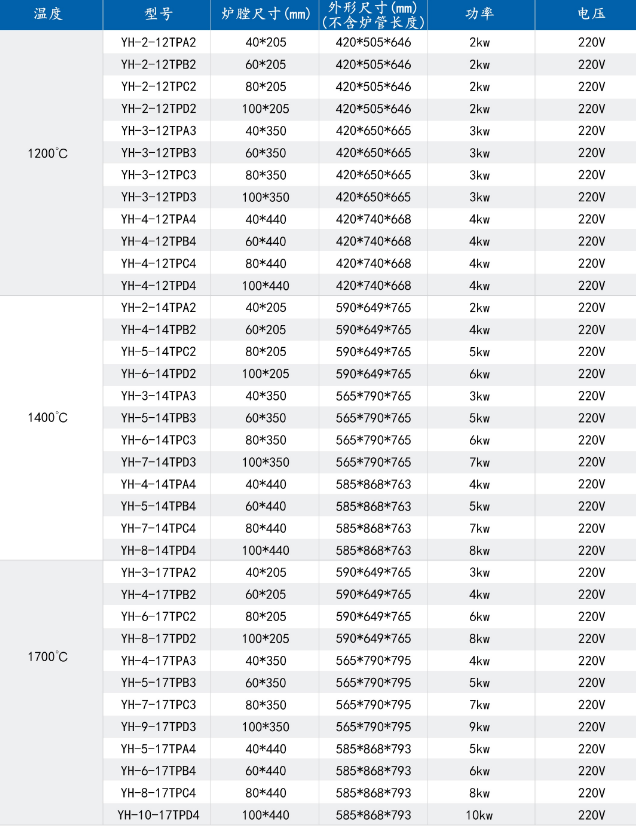Click model cell YH-2-12TPA2
The width and height of the screenshot is (636, 826).
158,43
